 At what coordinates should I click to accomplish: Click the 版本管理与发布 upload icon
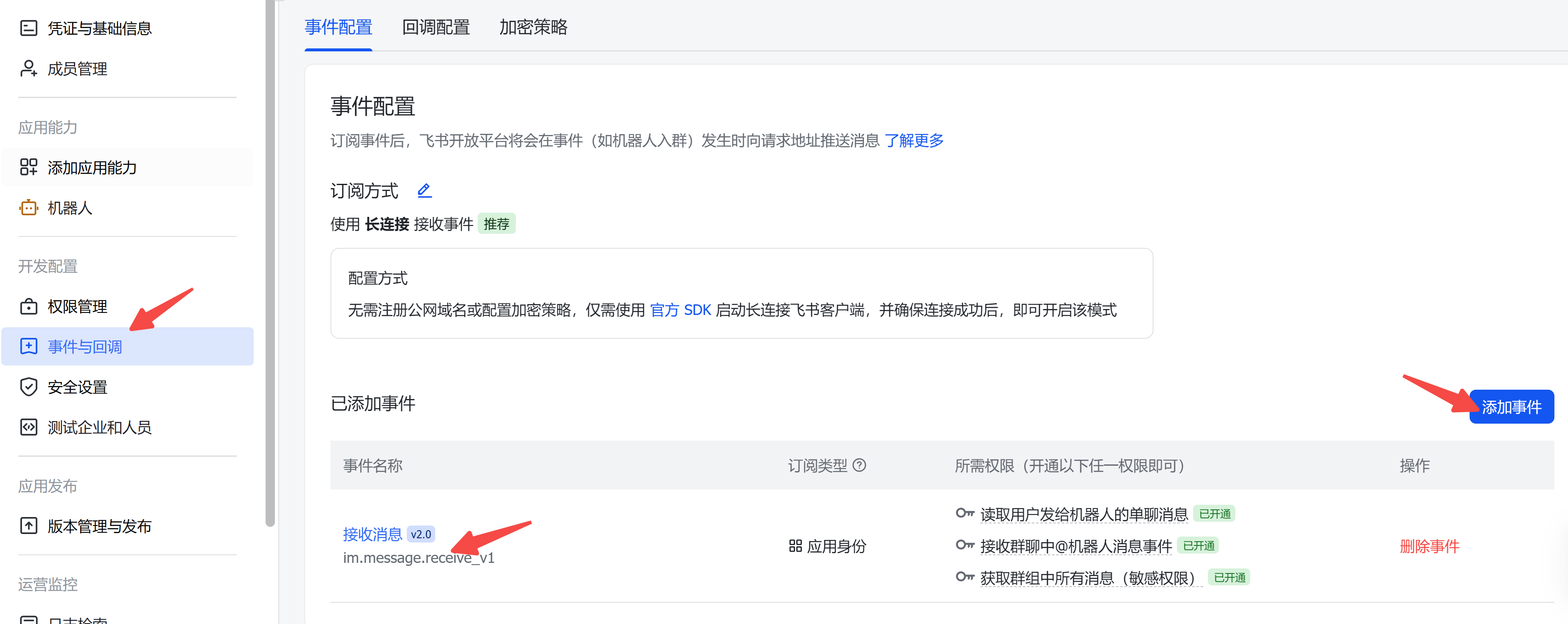[x=28, y=526]
